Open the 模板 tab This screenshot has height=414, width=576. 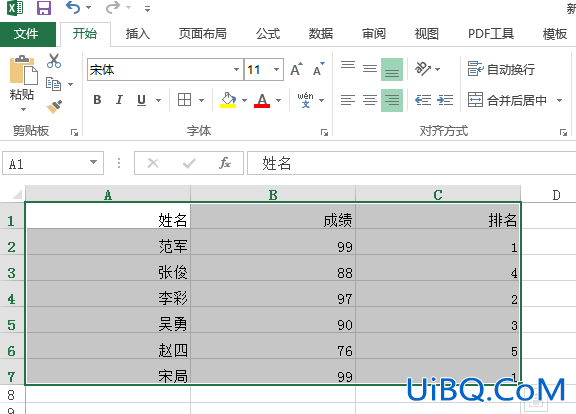point(555,34)
